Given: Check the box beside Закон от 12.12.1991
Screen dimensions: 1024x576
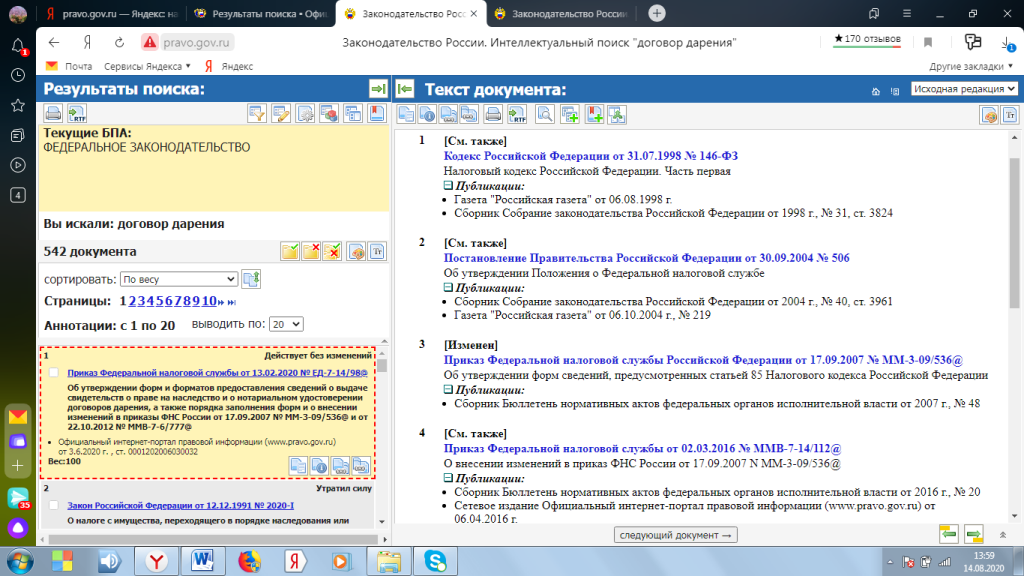Looking at the screenshot, I should [54, 506].
